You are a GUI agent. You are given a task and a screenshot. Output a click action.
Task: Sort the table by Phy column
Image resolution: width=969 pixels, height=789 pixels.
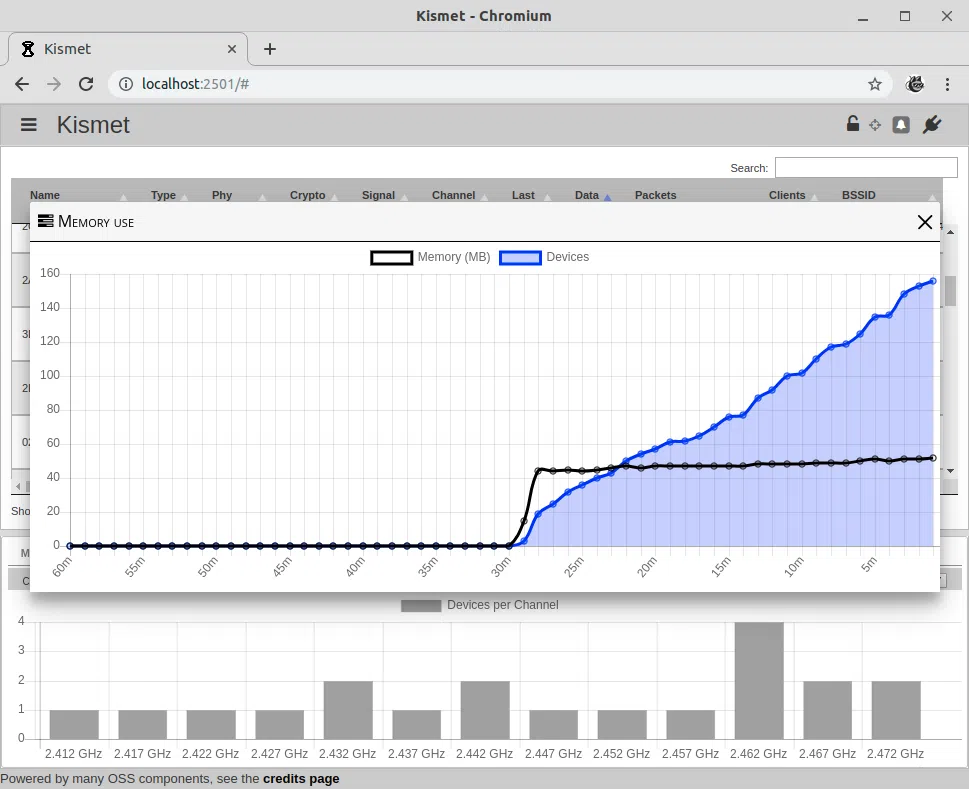pos(222,195)
